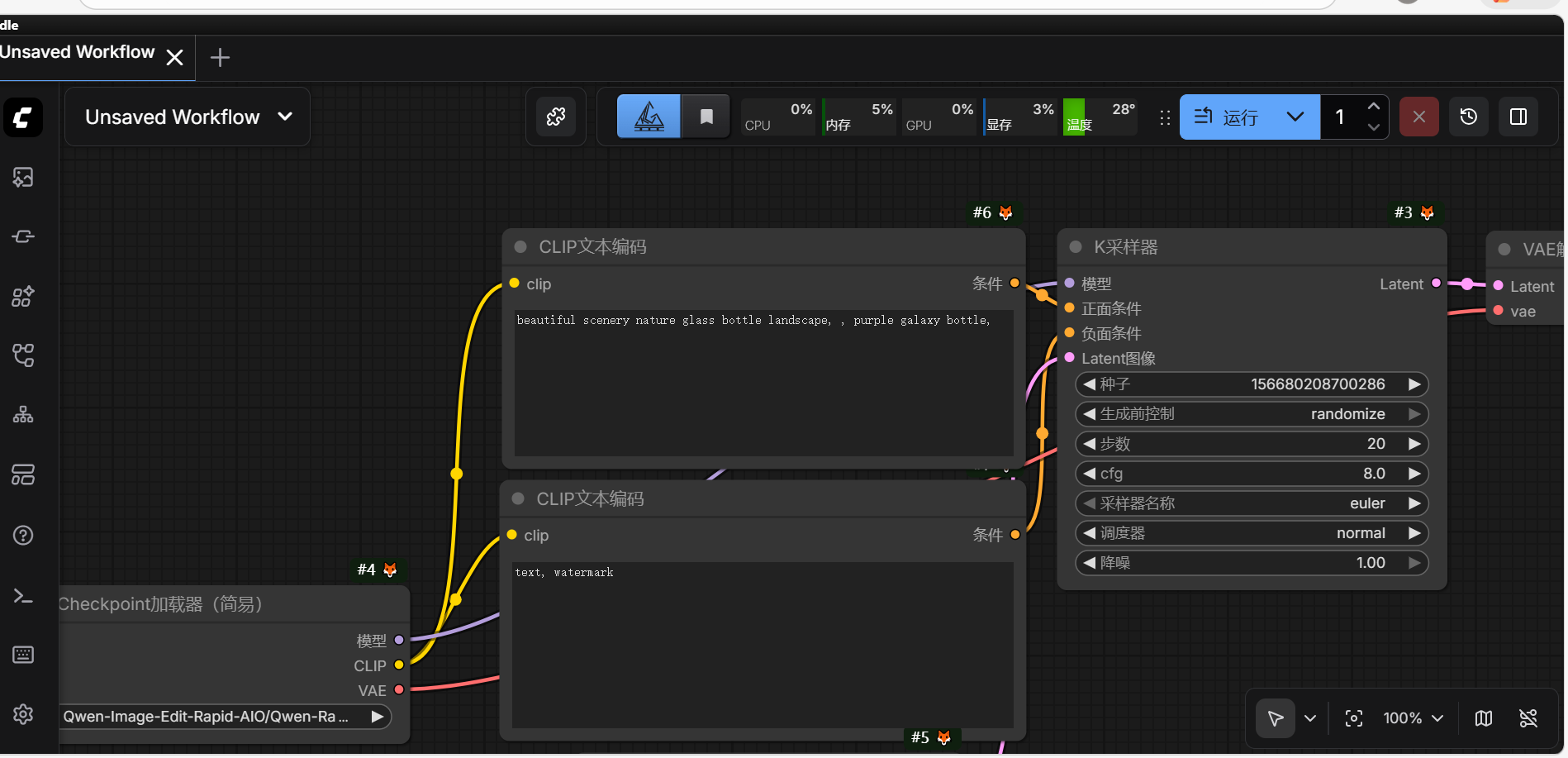
Task: Open the 100% zoom level dropdown
Action: [x=1414, y=718]
